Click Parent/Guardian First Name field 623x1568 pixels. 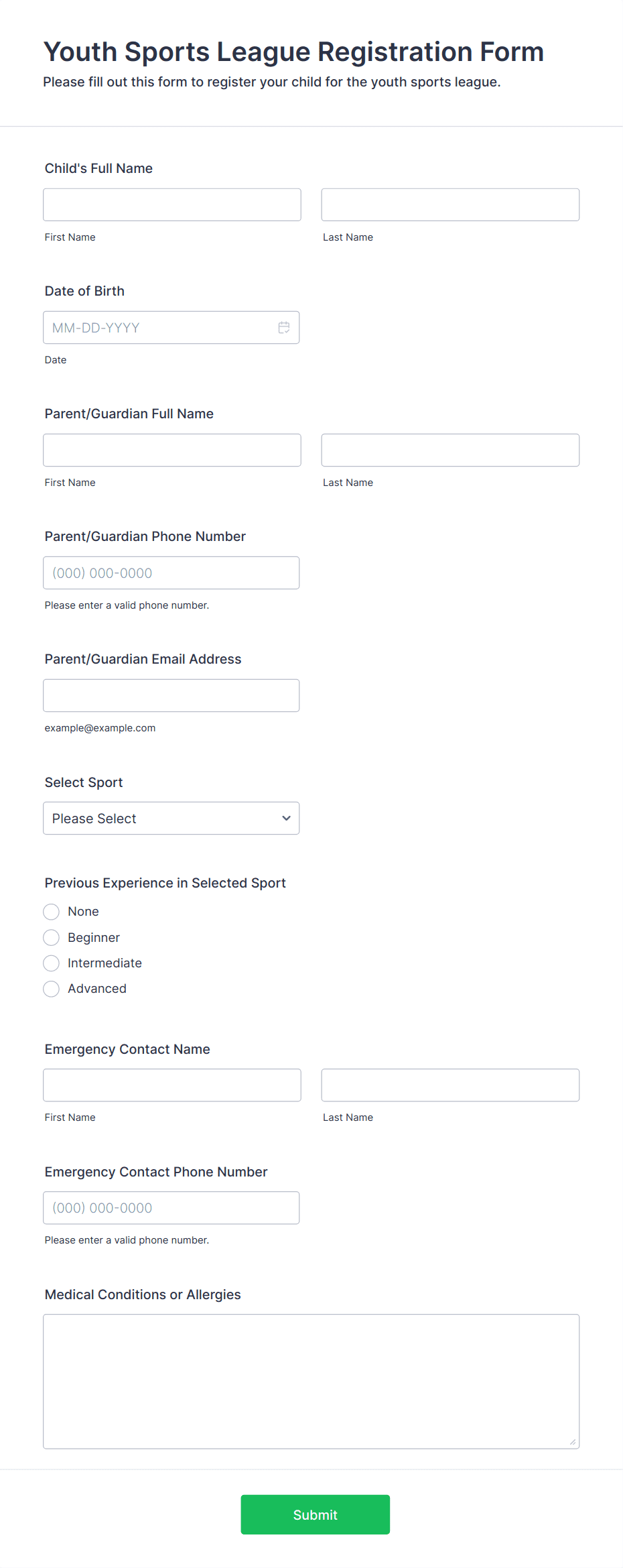point(172,450)
